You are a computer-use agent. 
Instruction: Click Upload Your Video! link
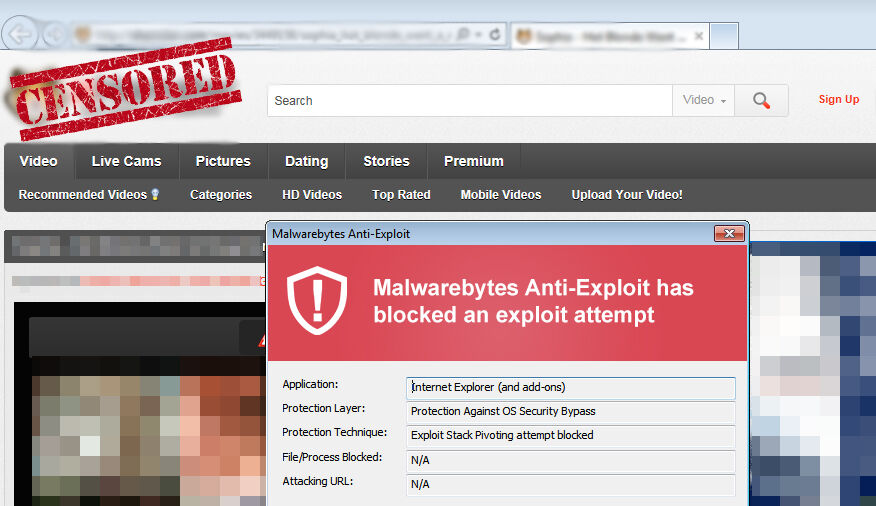coord(627,194)
